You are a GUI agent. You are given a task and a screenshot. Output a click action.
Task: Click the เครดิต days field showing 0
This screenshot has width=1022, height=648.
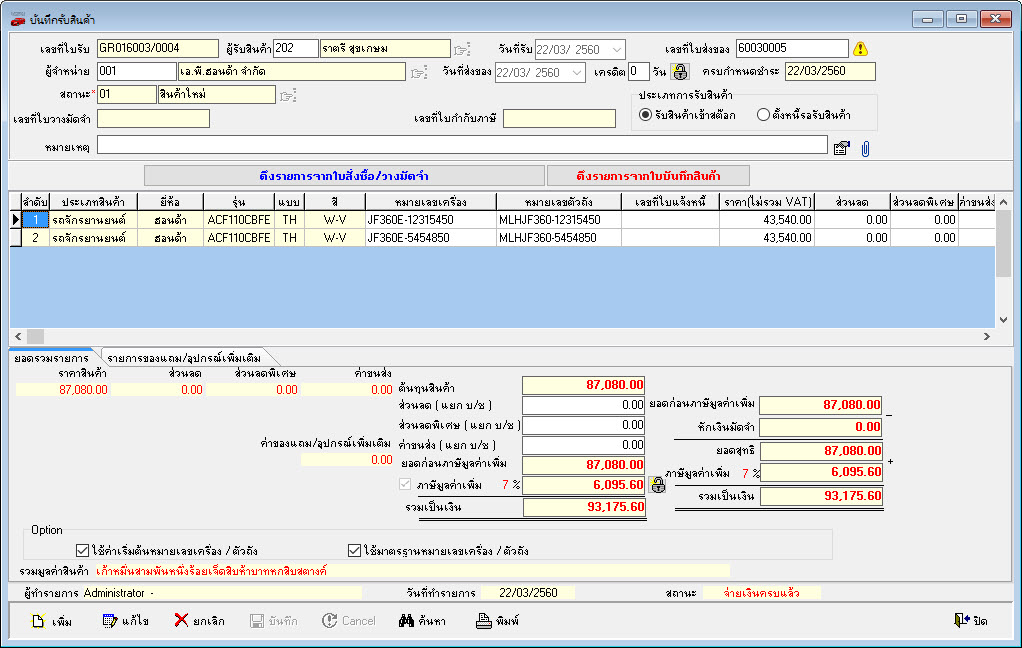tap(638, 72)
